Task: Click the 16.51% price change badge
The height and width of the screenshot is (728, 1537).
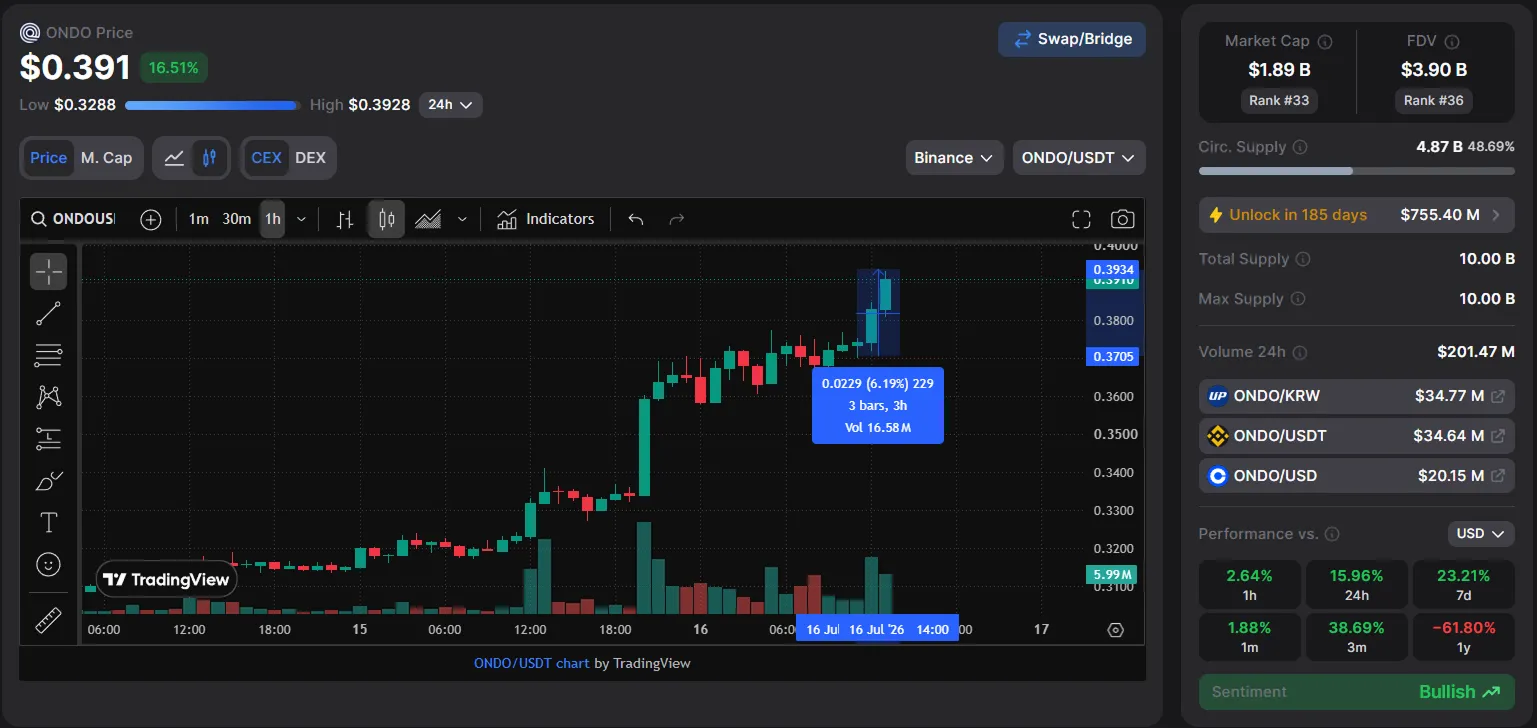Action: pos(174,68)
